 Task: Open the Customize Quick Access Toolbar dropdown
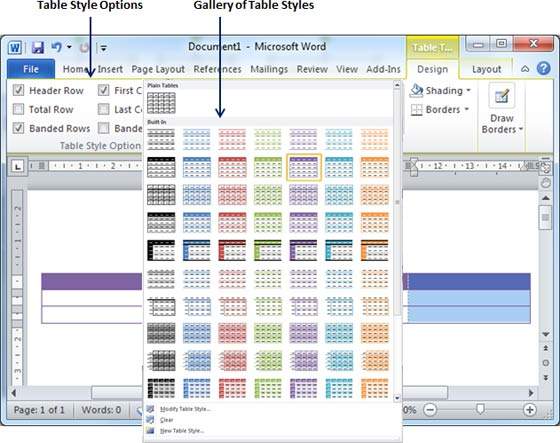point(104,48)
